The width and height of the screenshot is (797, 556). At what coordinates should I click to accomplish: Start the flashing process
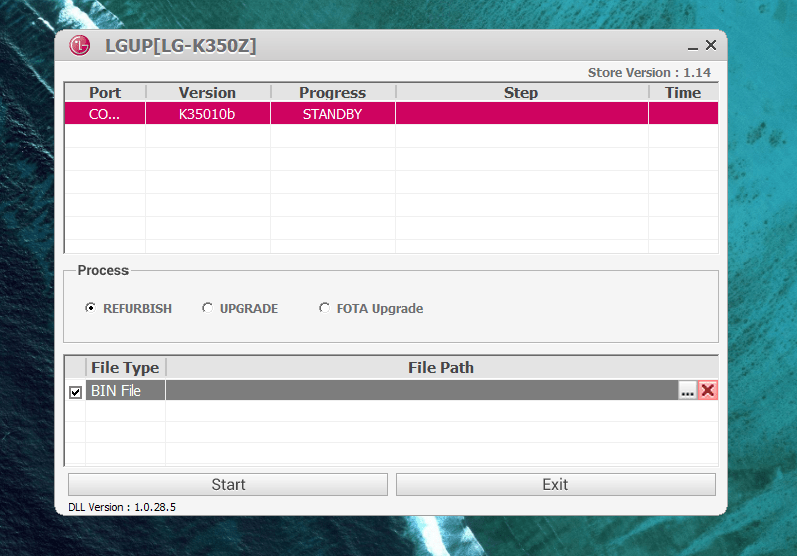click(228, 484)
